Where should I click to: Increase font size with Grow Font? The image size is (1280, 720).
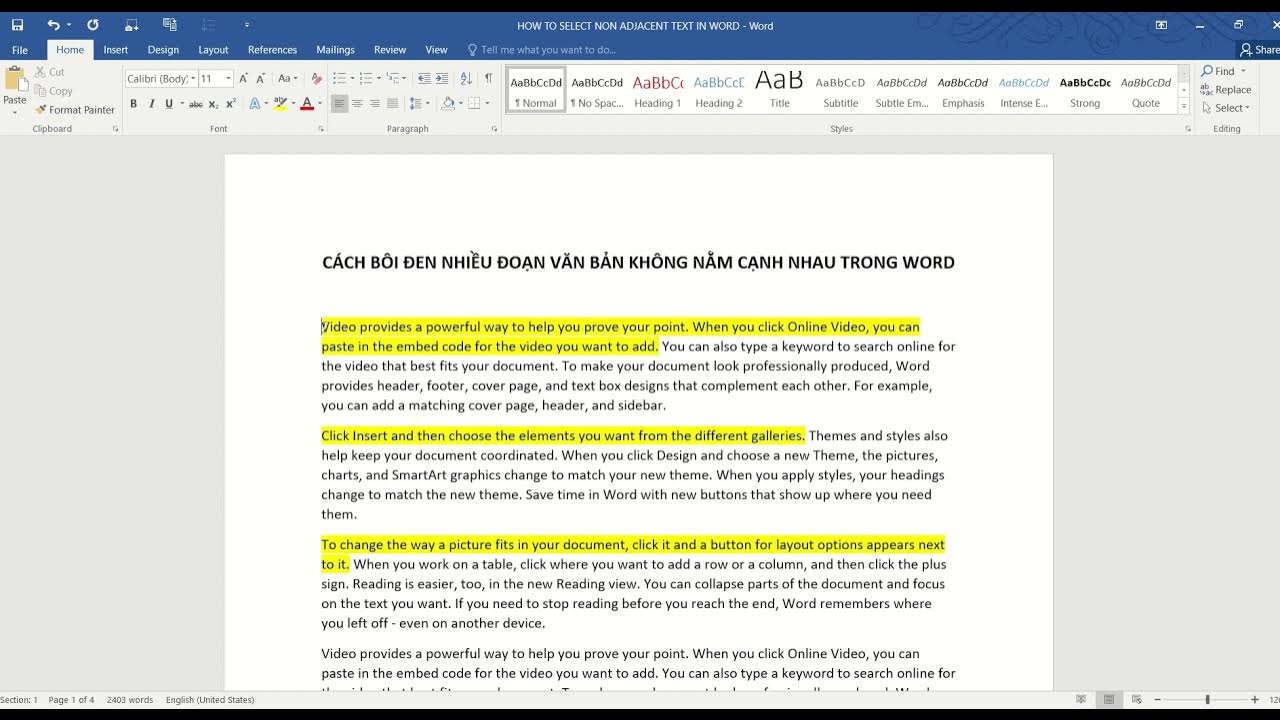(243, 78)
